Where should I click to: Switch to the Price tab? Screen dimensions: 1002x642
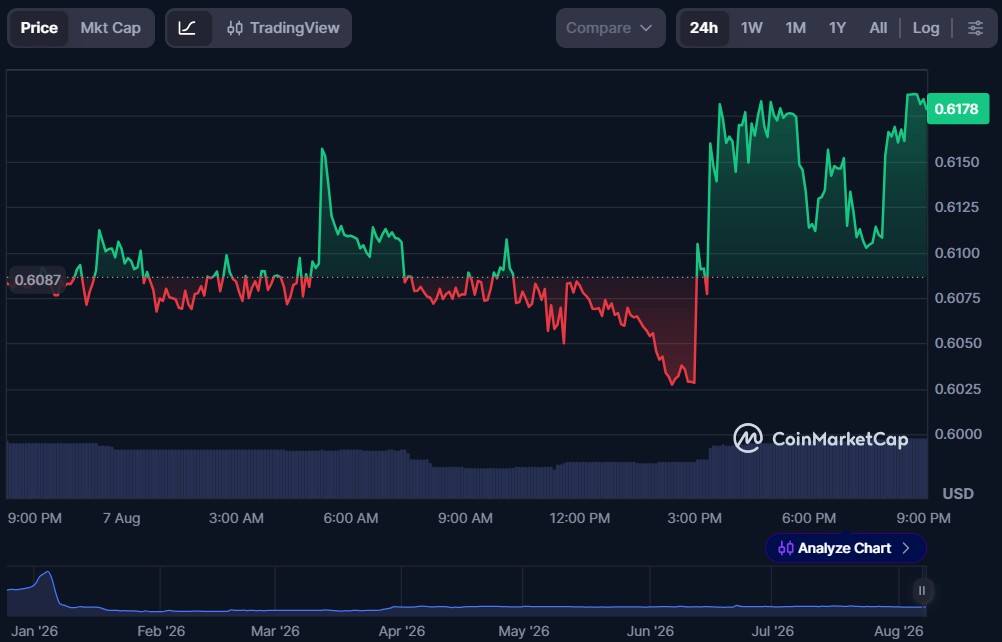point(39,28)
